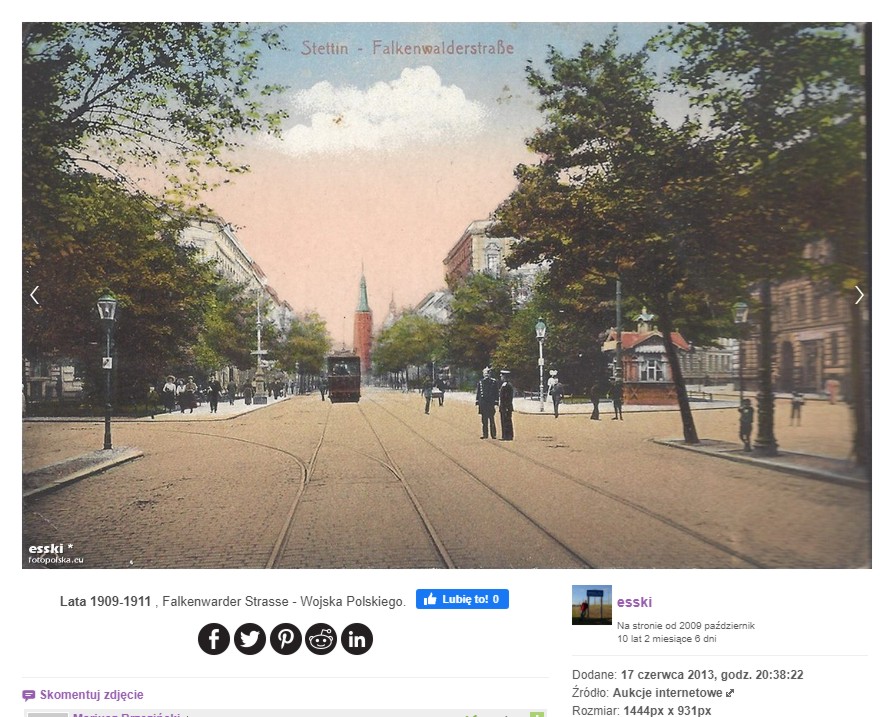Share the photo on Twitter

[249, 639]
